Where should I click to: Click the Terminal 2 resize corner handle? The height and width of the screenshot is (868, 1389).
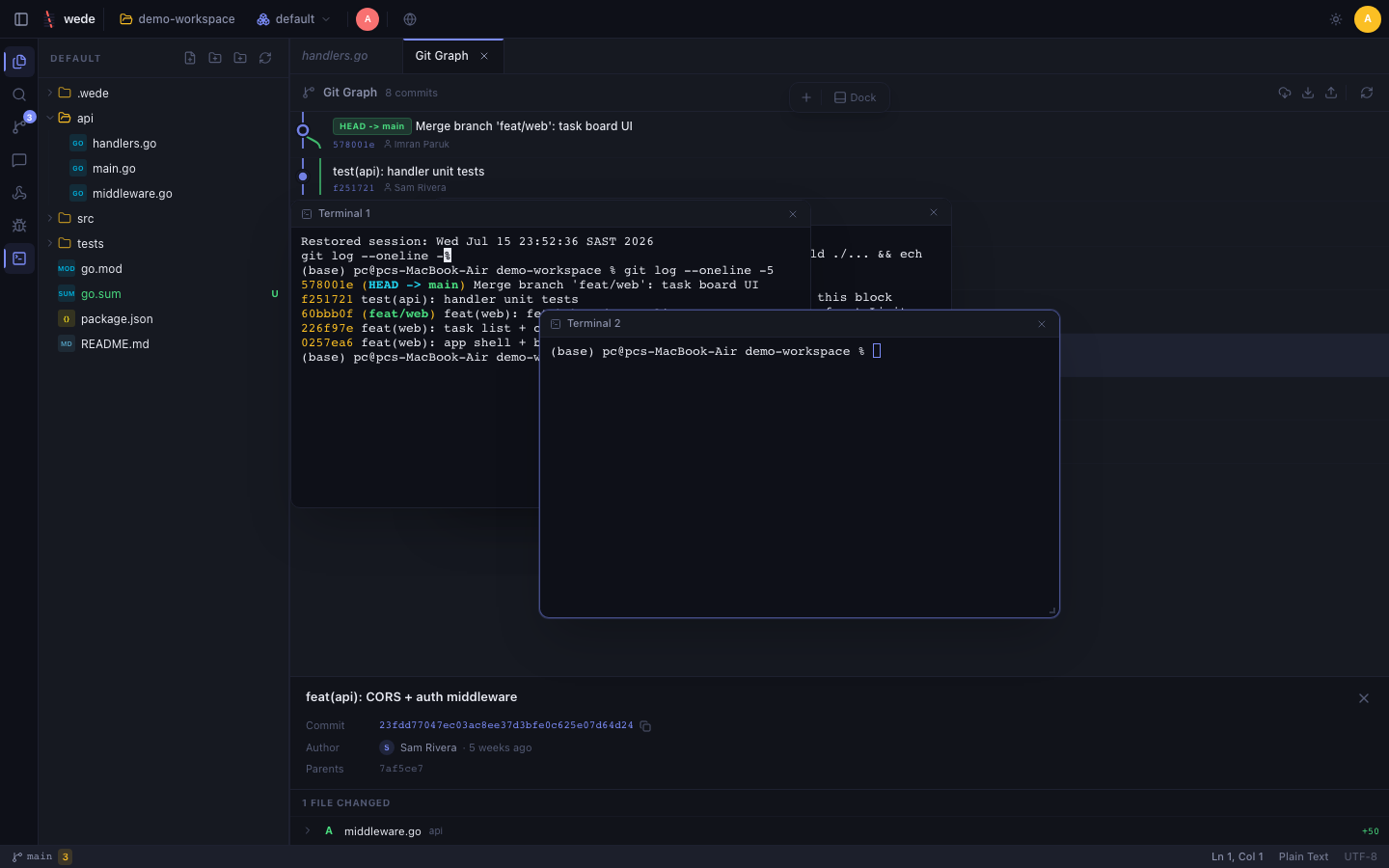tap(1052, 610)
